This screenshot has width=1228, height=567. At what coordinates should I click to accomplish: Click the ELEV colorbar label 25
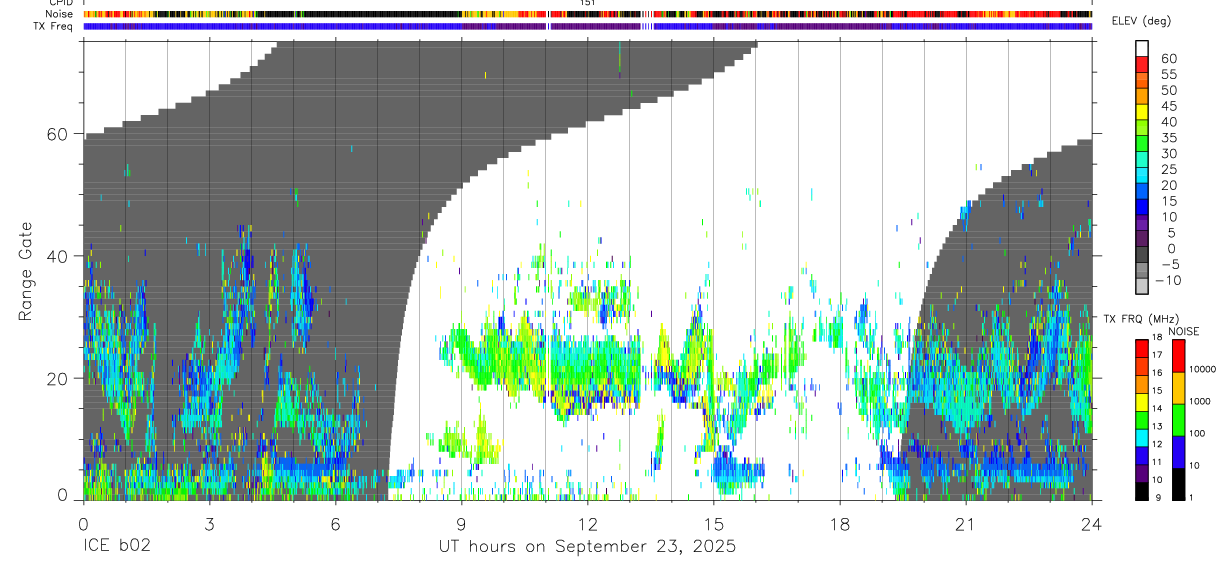(x=1167, y=170)
